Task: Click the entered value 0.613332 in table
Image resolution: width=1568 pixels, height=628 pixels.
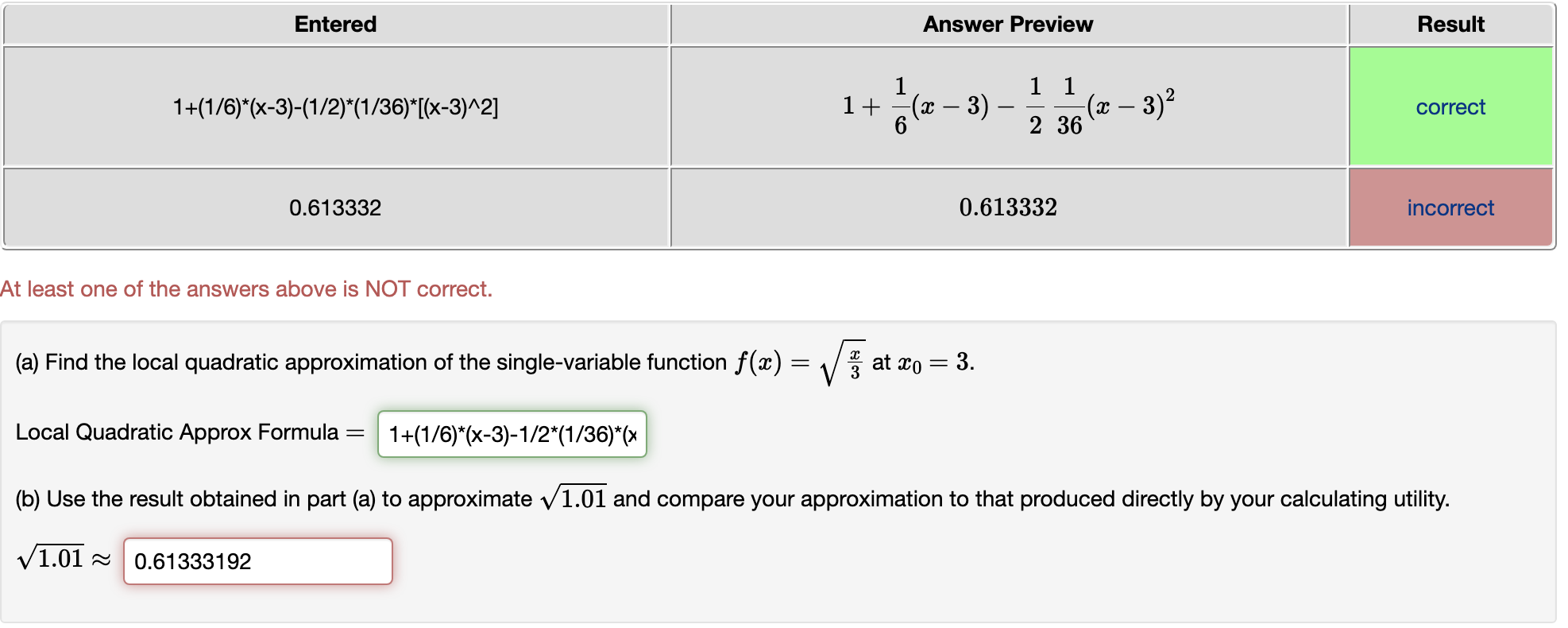Action: coord(334,207)
